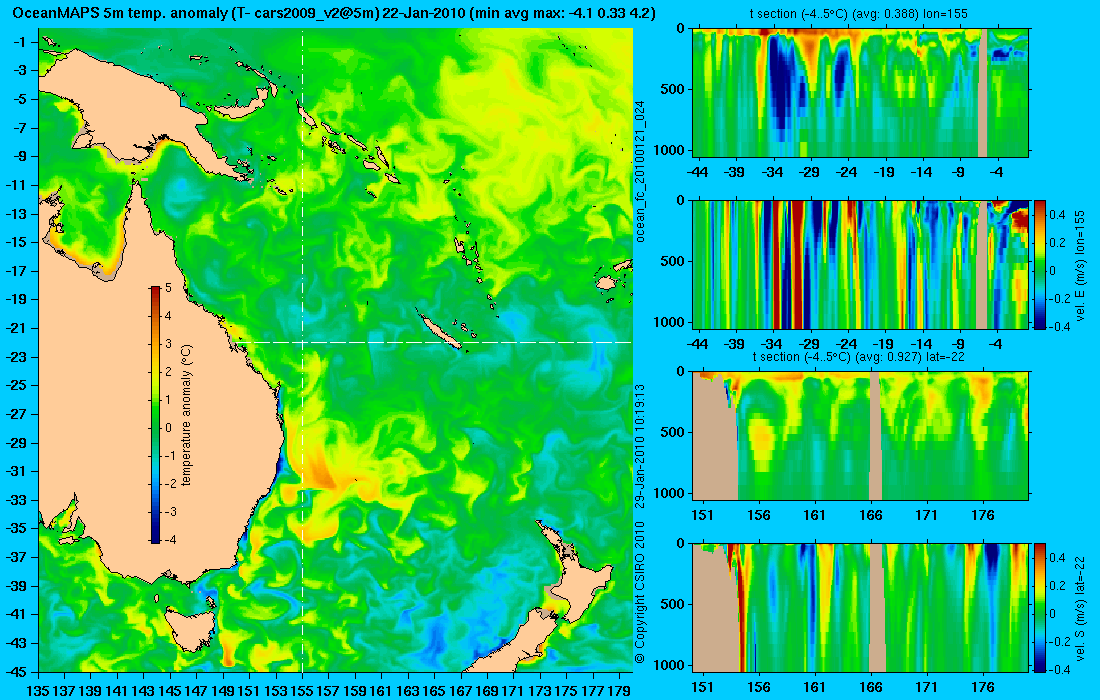Click the vertical 'ocean_fc_20100121_024' file label
The width and height of the screenshot is (1100, 700).
pos(640,172)
